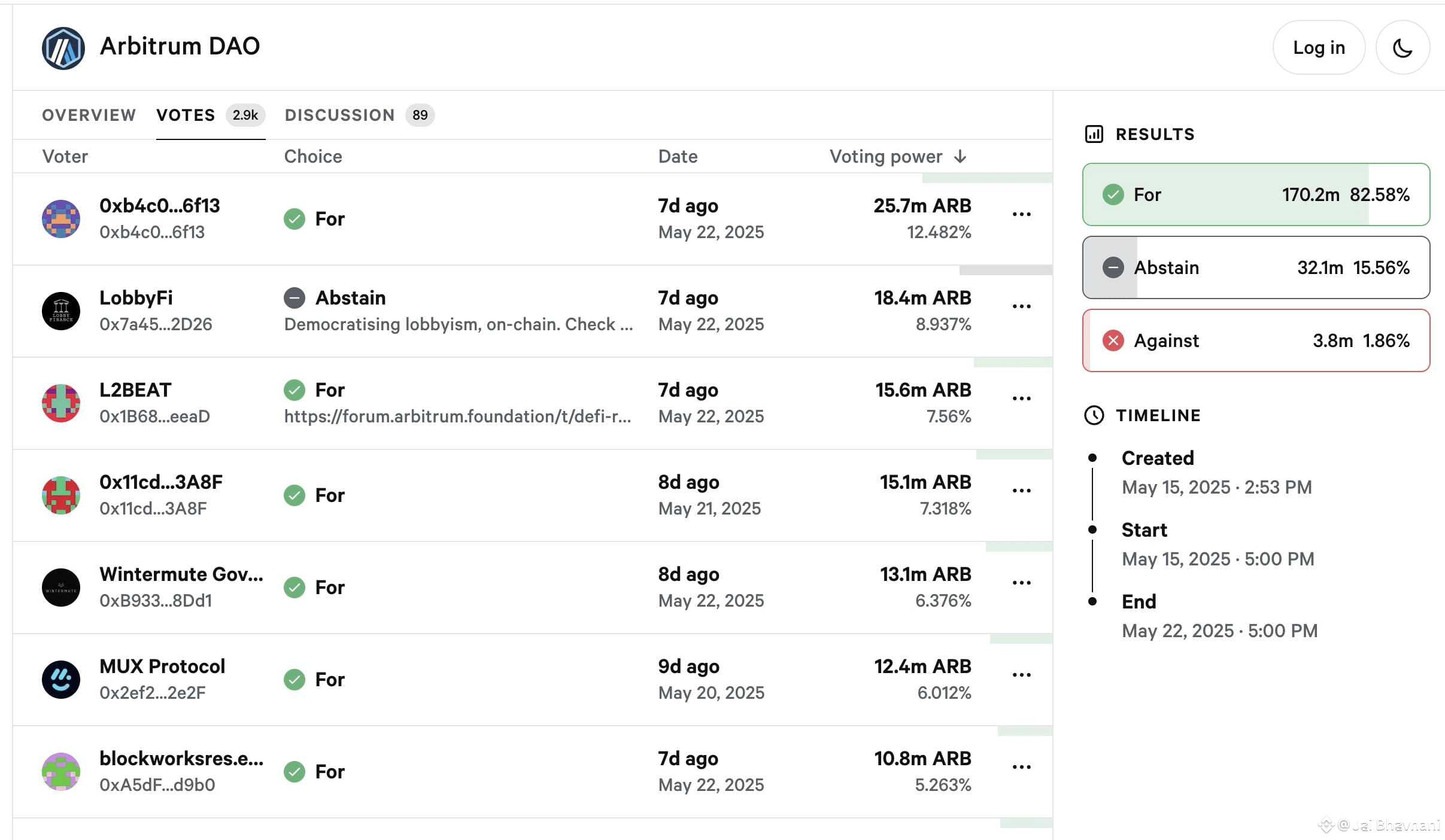This screenshot has height=840, width=1445.
Task: Click the Start timeline marker dot
Action: coord(1092,529)
